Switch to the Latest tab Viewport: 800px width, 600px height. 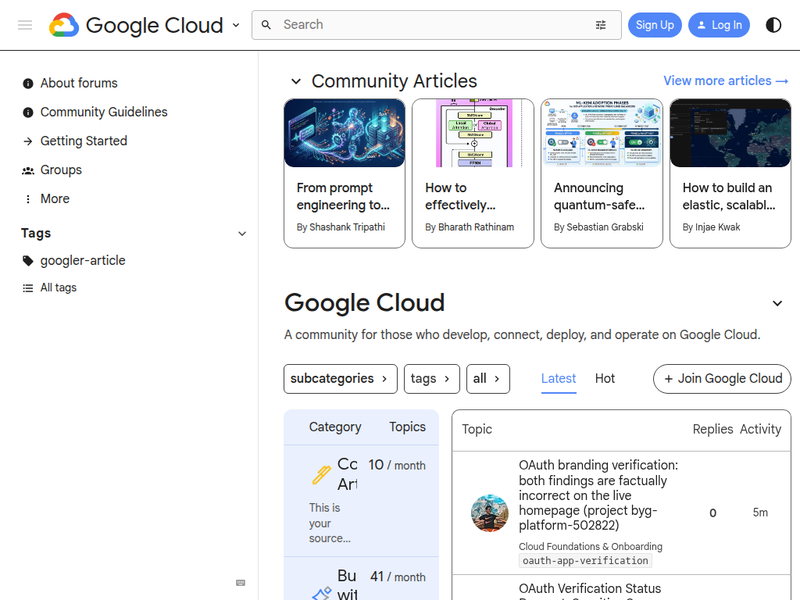558,379
